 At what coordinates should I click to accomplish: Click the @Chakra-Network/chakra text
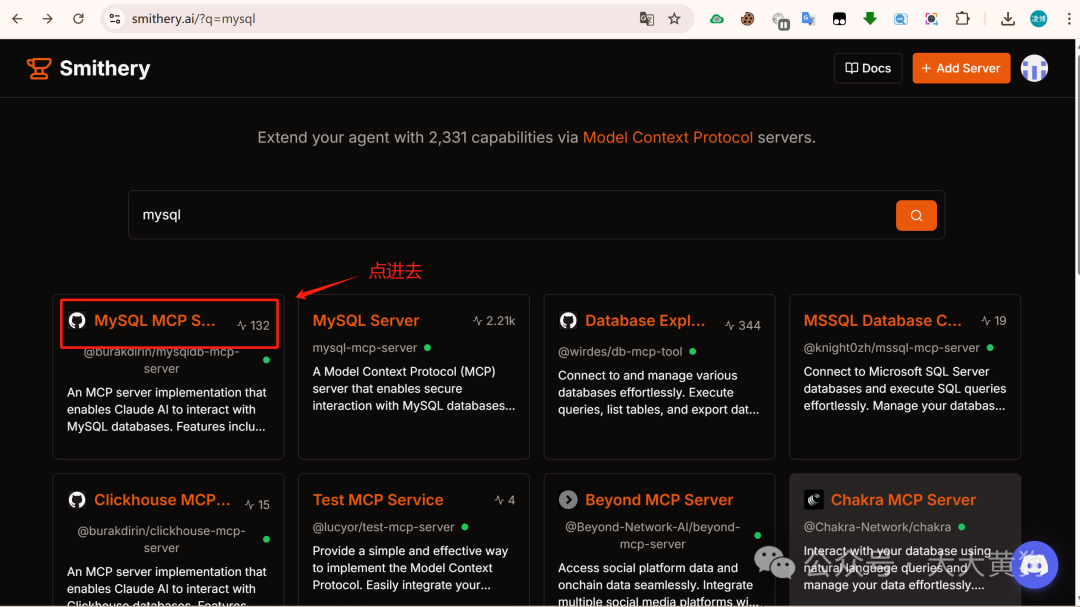pyautogui.click(x=877, y=527)
